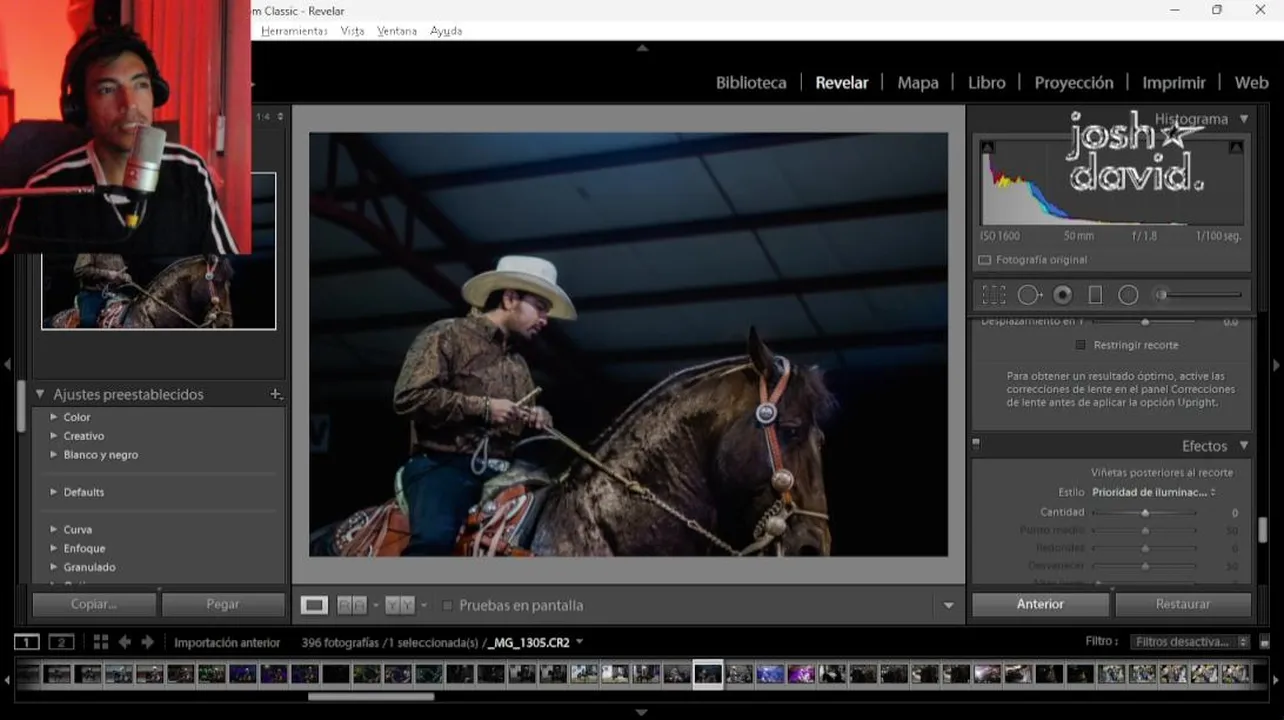Screen dimensions: 1284x720
Task: Open the Vista menu
Action: [352, 31]
